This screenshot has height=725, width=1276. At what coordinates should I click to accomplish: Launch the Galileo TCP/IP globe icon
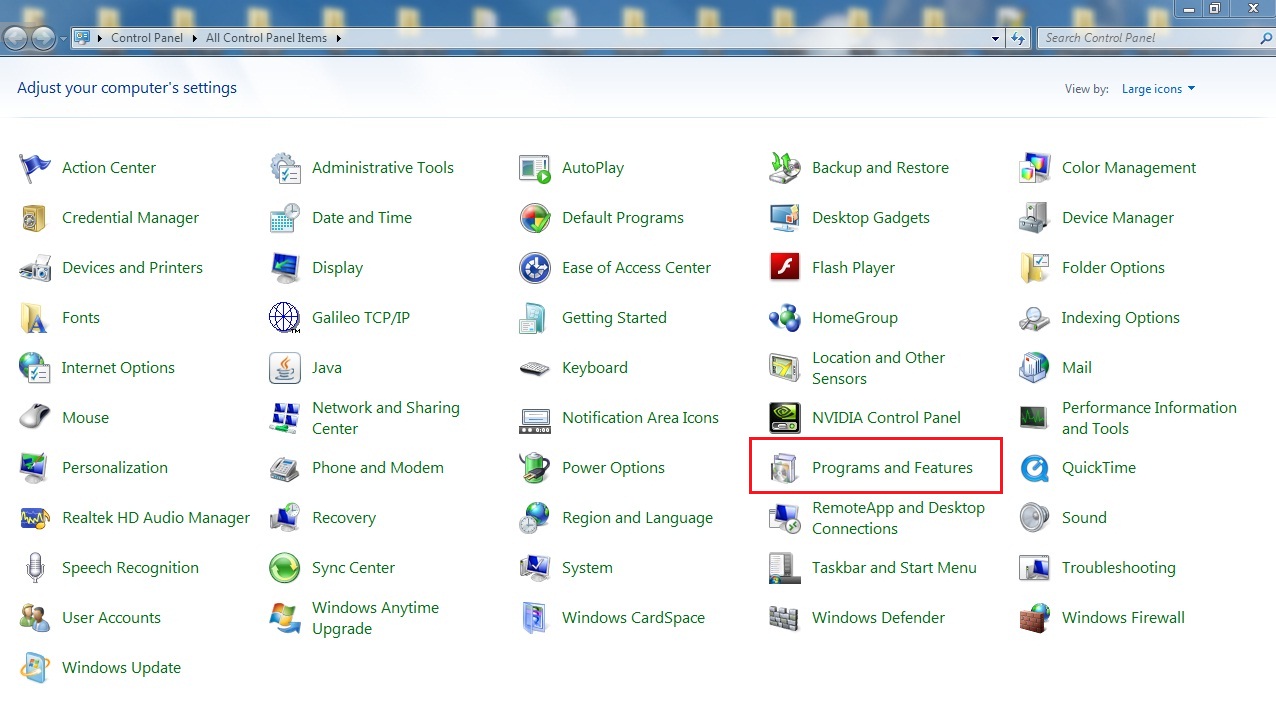tap(285, 318)
